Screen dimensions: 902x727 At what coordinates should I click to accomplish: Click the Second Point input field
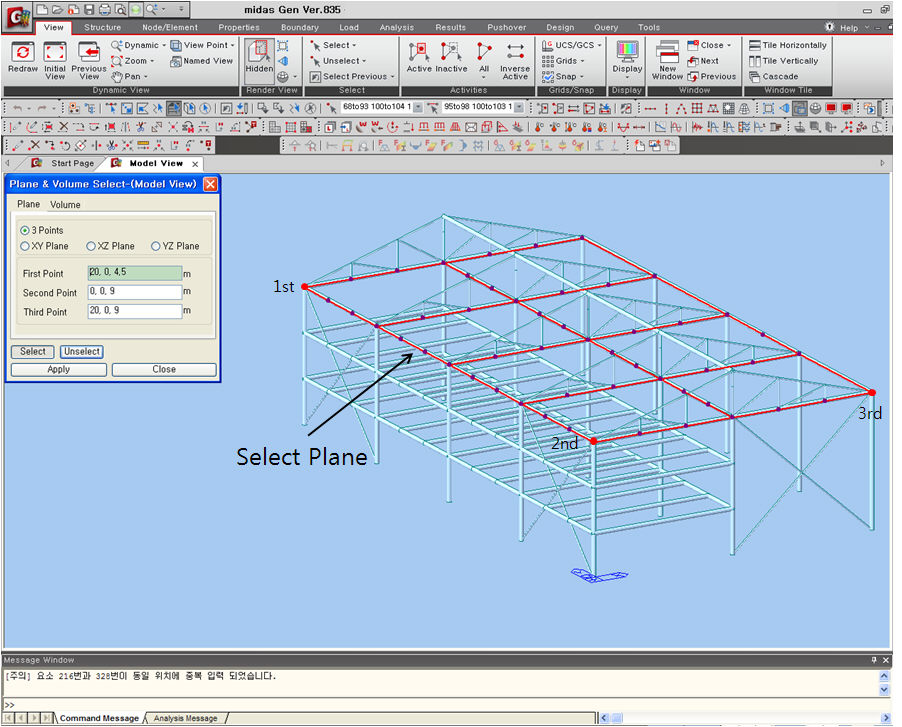point(135,292)
